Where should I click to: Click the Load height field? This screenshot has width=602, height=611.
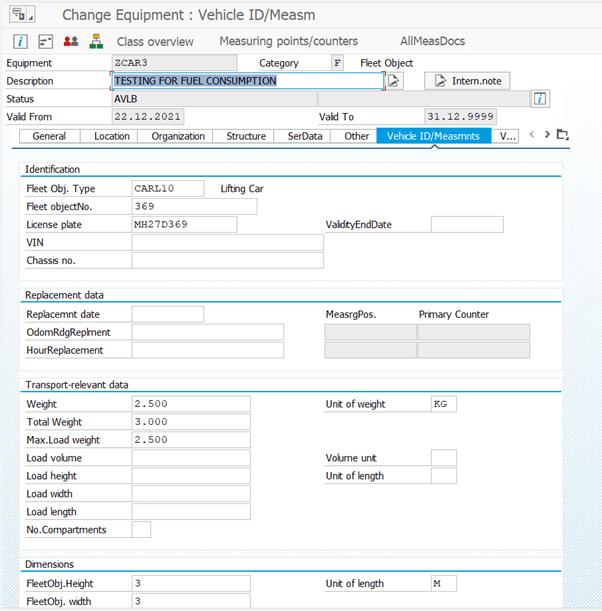click(191, 475)
